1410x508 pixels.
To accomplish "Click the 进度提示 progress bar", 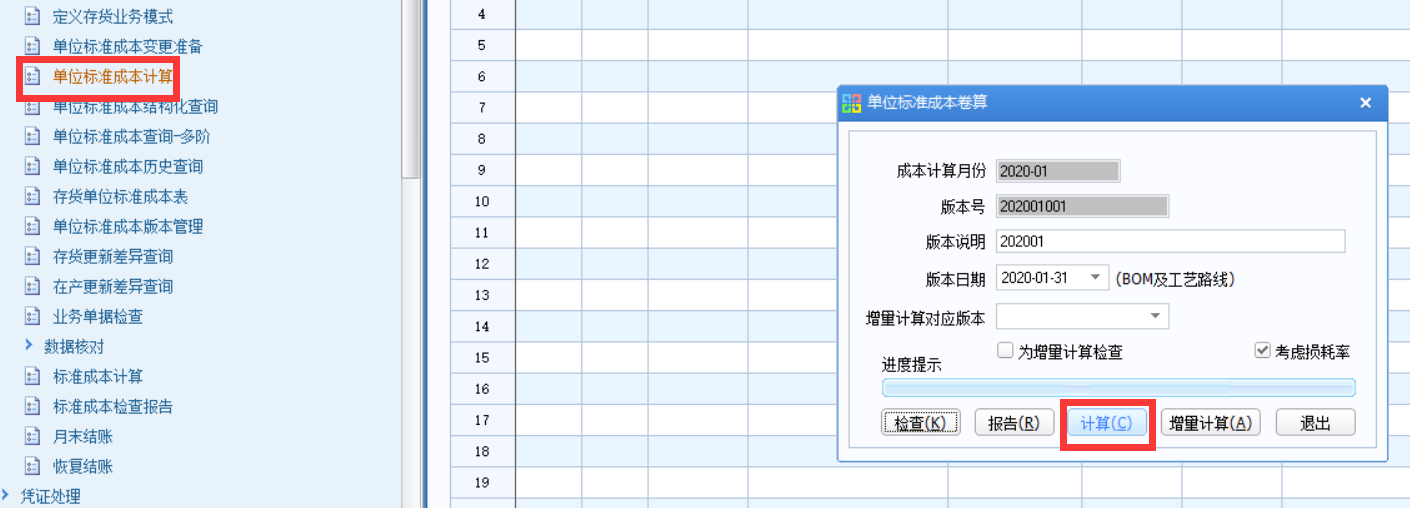I will pos(1118,388).
